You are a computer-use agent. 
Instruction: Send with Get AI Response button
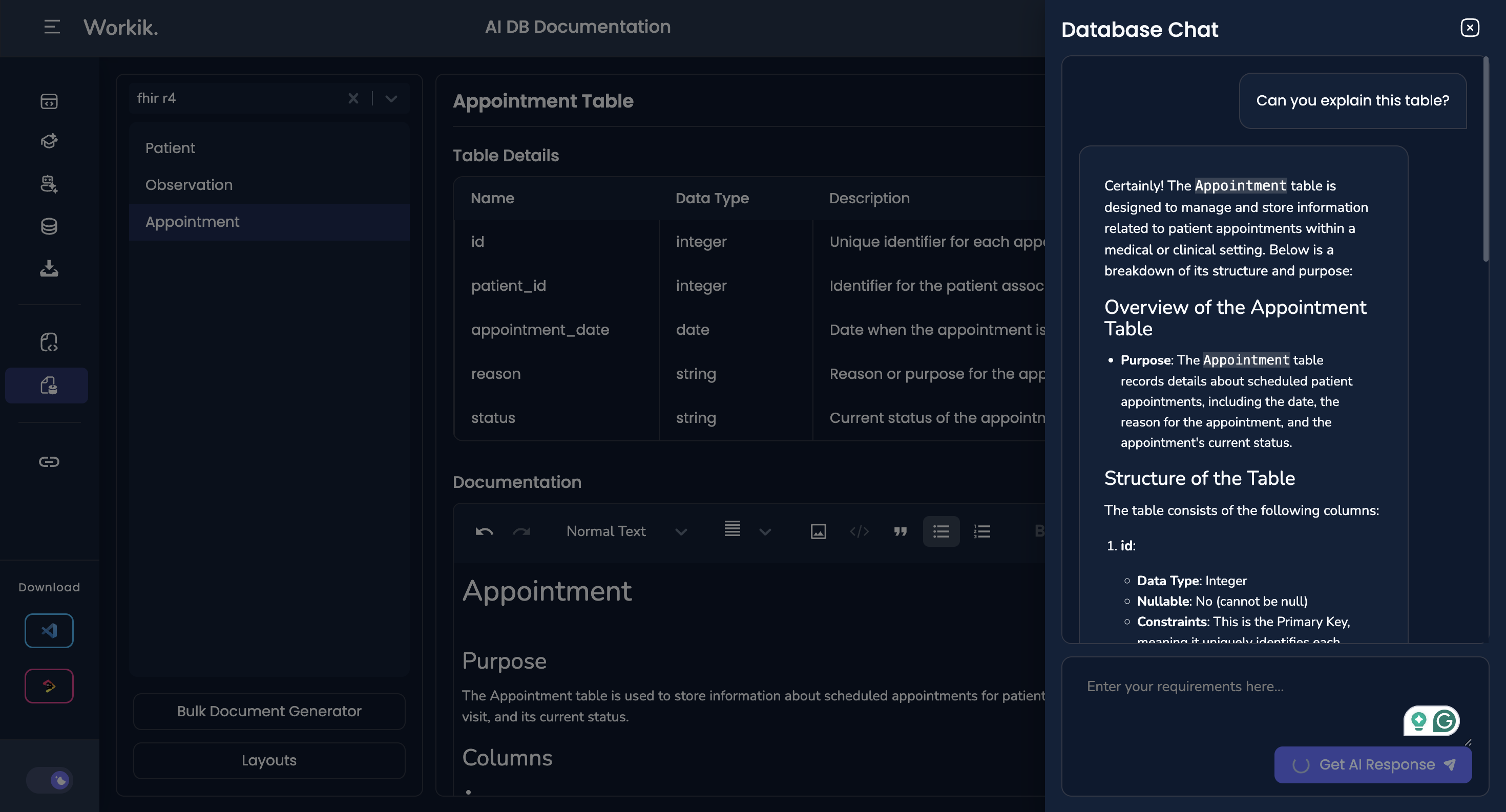tap(1373, 765)
